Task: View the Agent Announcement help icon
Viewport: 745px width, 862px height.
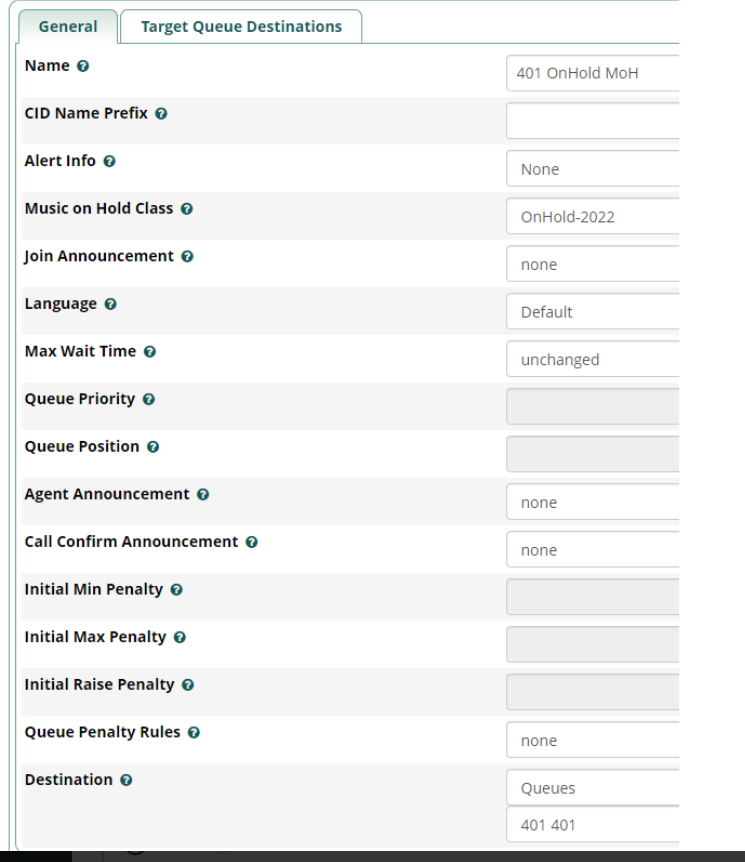Action: (203, 494)
